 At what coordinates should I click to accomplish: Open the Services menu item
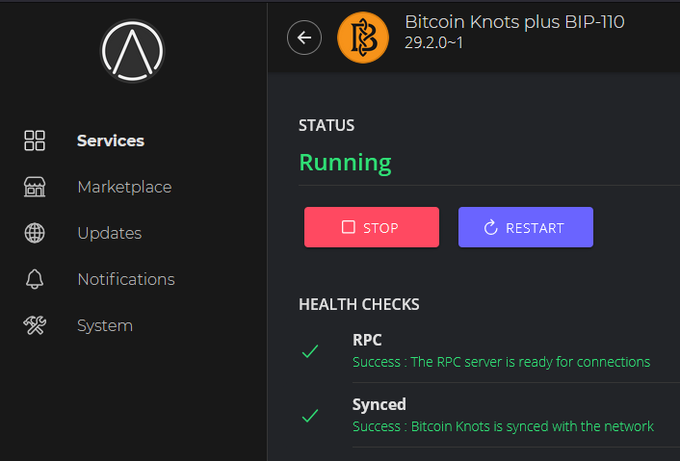111,141
